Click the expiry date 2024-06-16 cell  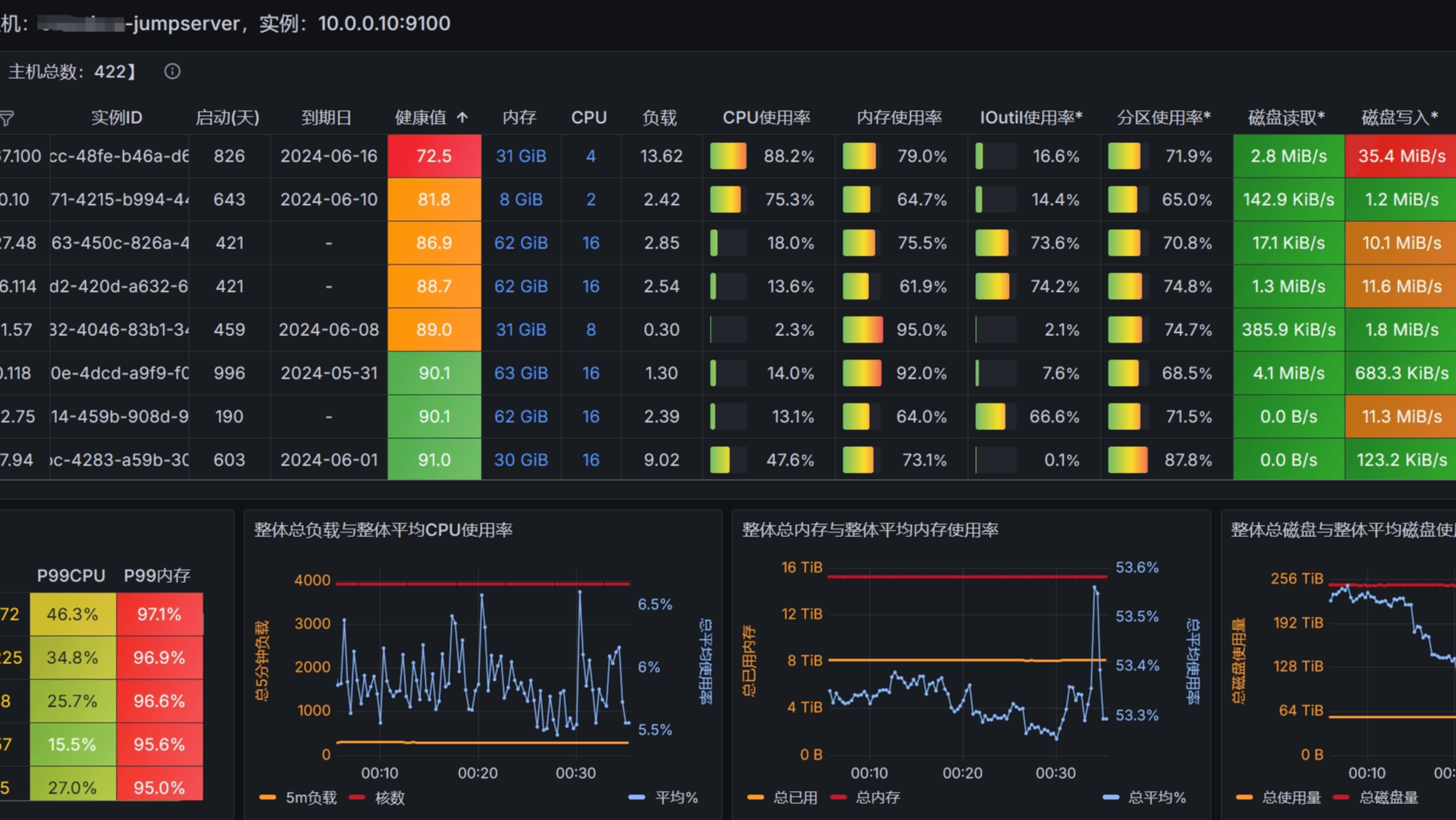pyautogui.click(x=329, y=156)
